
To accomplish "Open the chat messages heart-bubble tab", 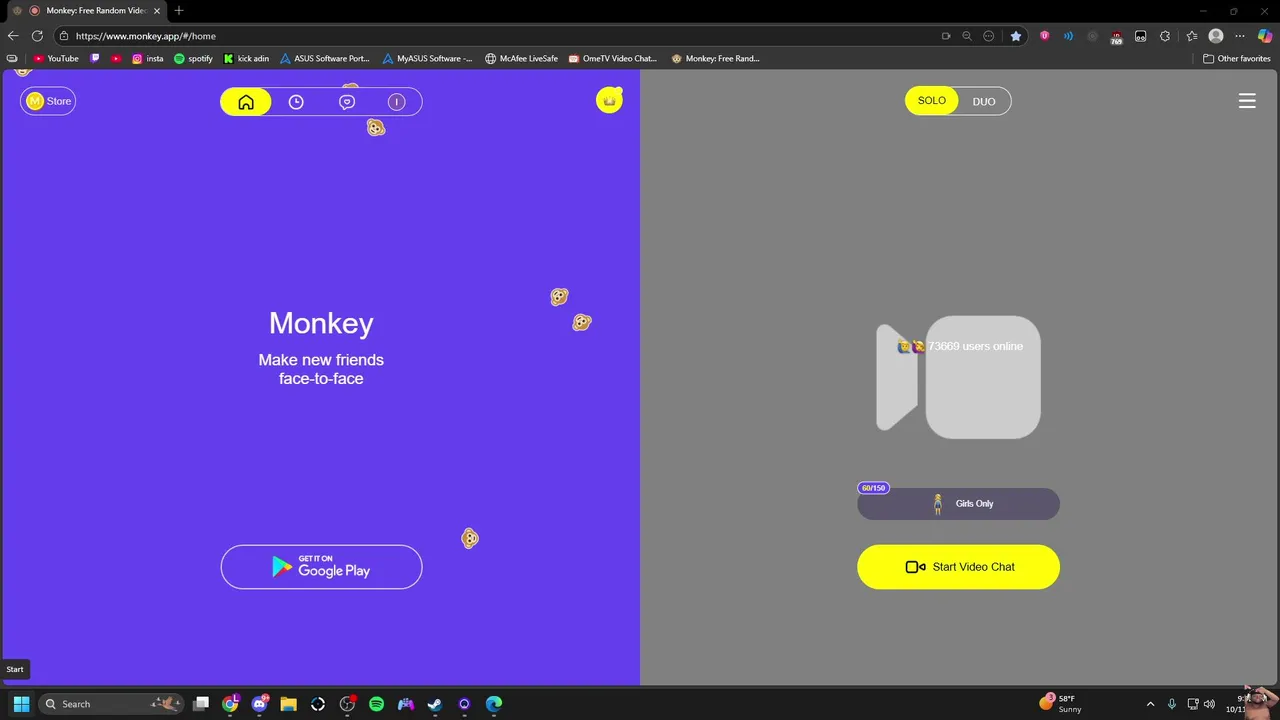I will tap(347, 102).
